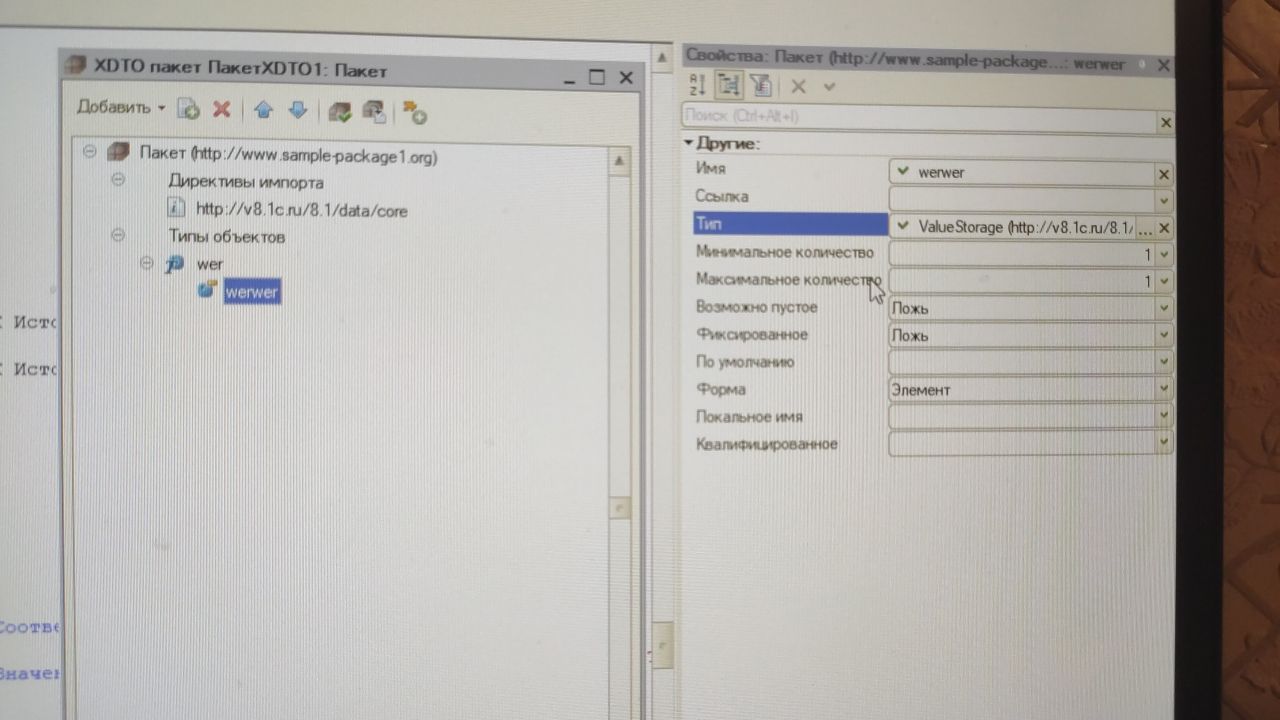Toggle sort by categories view
The height and width of the screenshot is (720, 1280).
click(728, 85)
